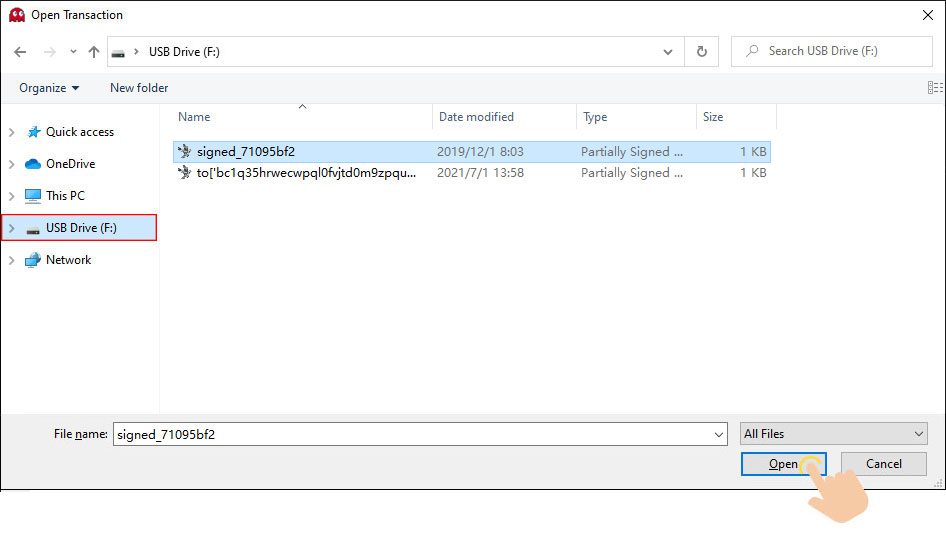Image resolution: width=946 pixels, height=560 pixels.
Task: Click the Network icon in sidebar
Action: (x=33, y=260)
